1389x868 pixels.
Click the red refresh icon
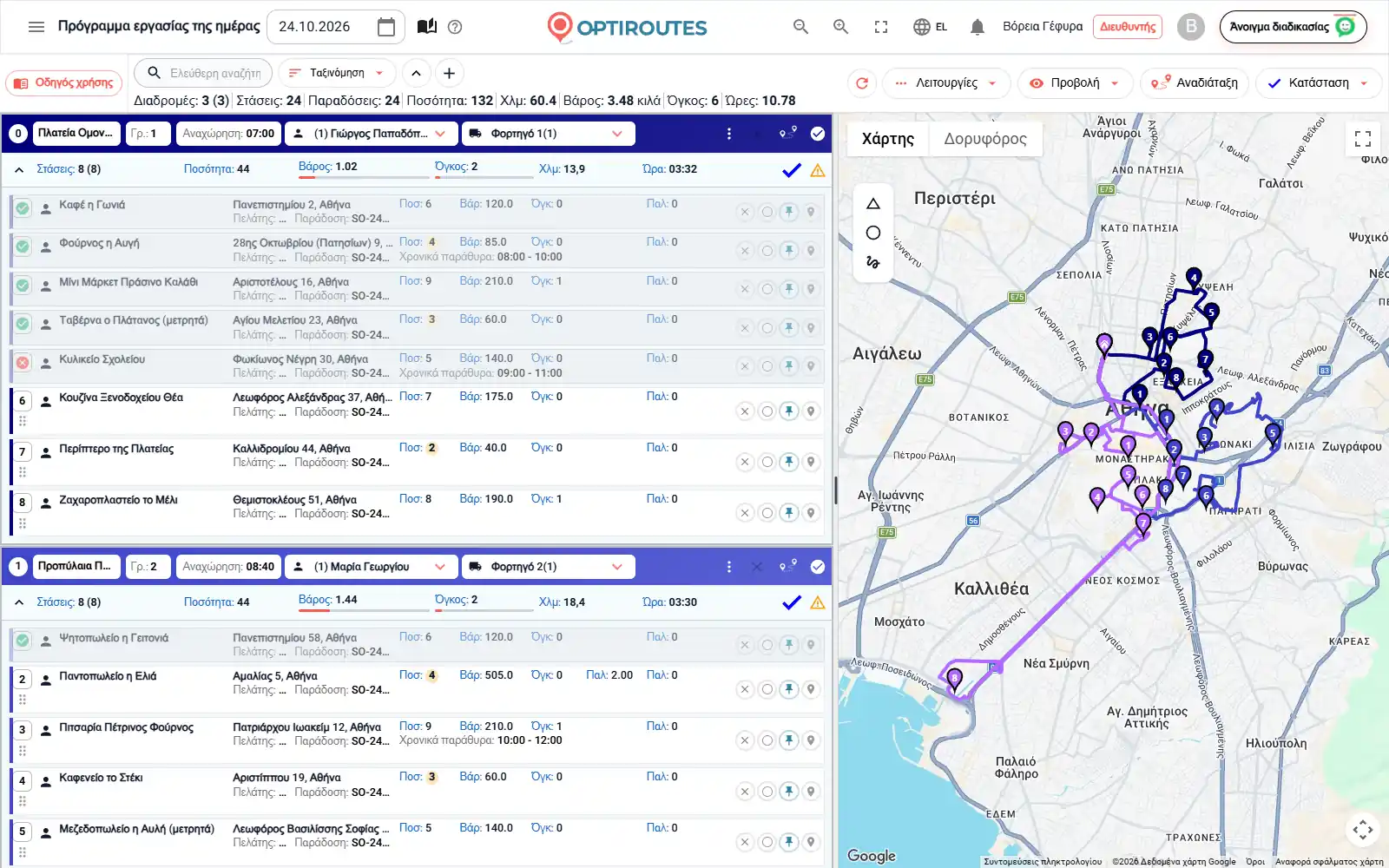pos(862,83)
